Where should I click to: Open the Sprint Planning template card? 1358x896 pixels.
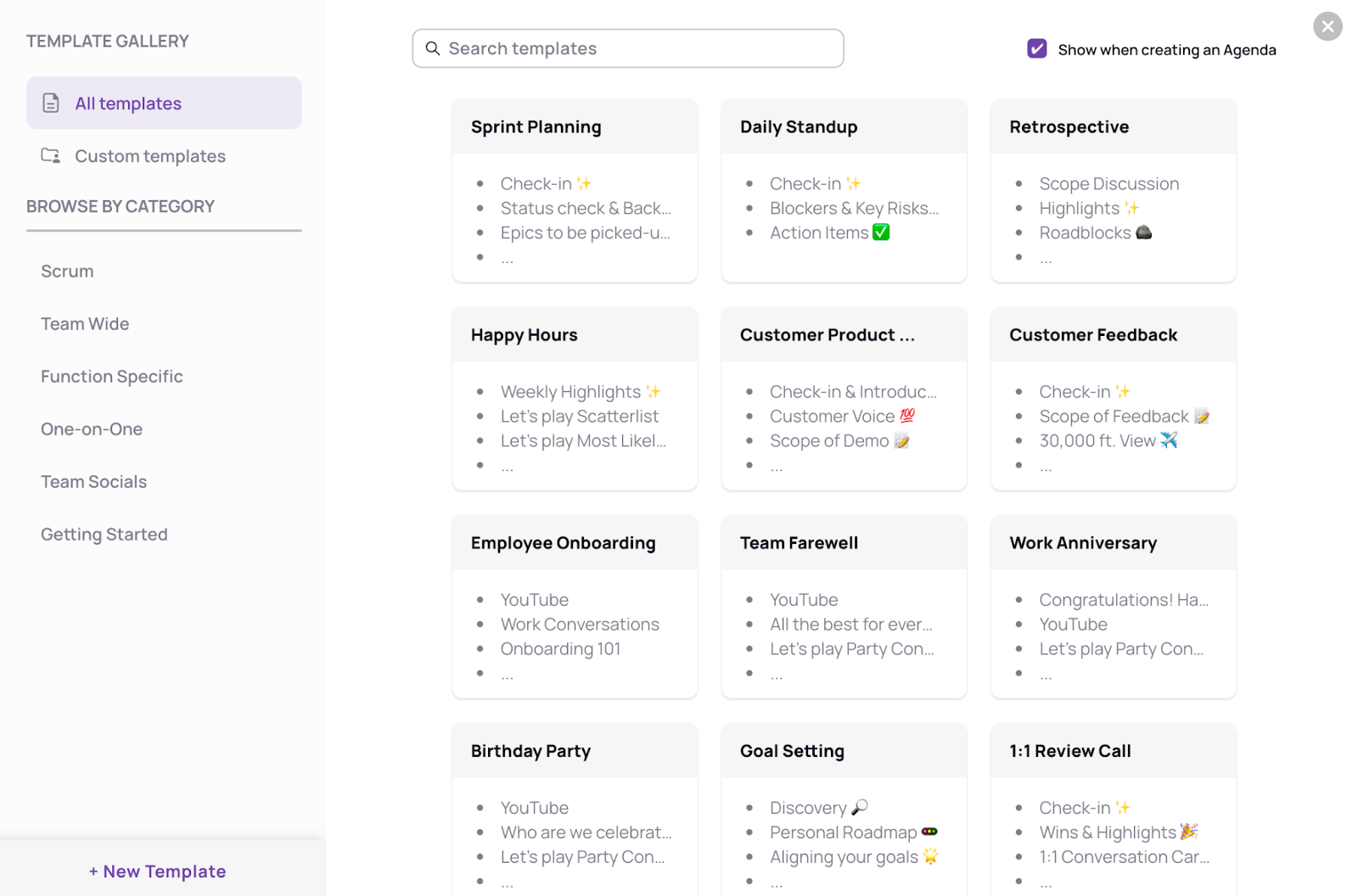tap(575, 191)
